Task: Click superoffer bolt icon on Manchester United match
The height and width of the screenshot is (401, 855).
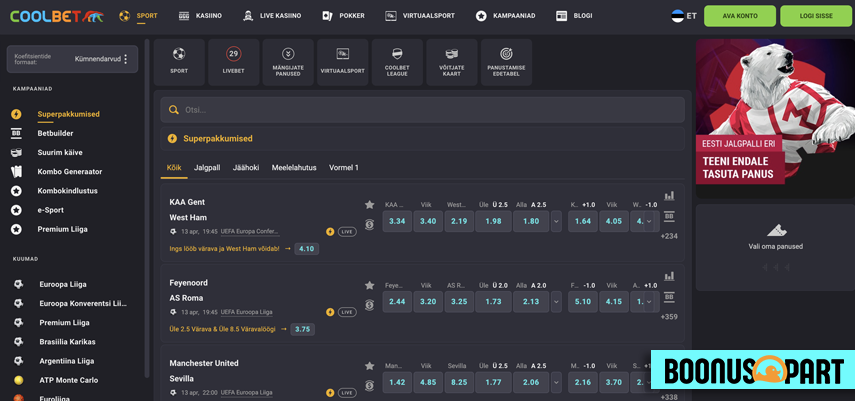Action: pyautogui.click(x=330, y=393)
